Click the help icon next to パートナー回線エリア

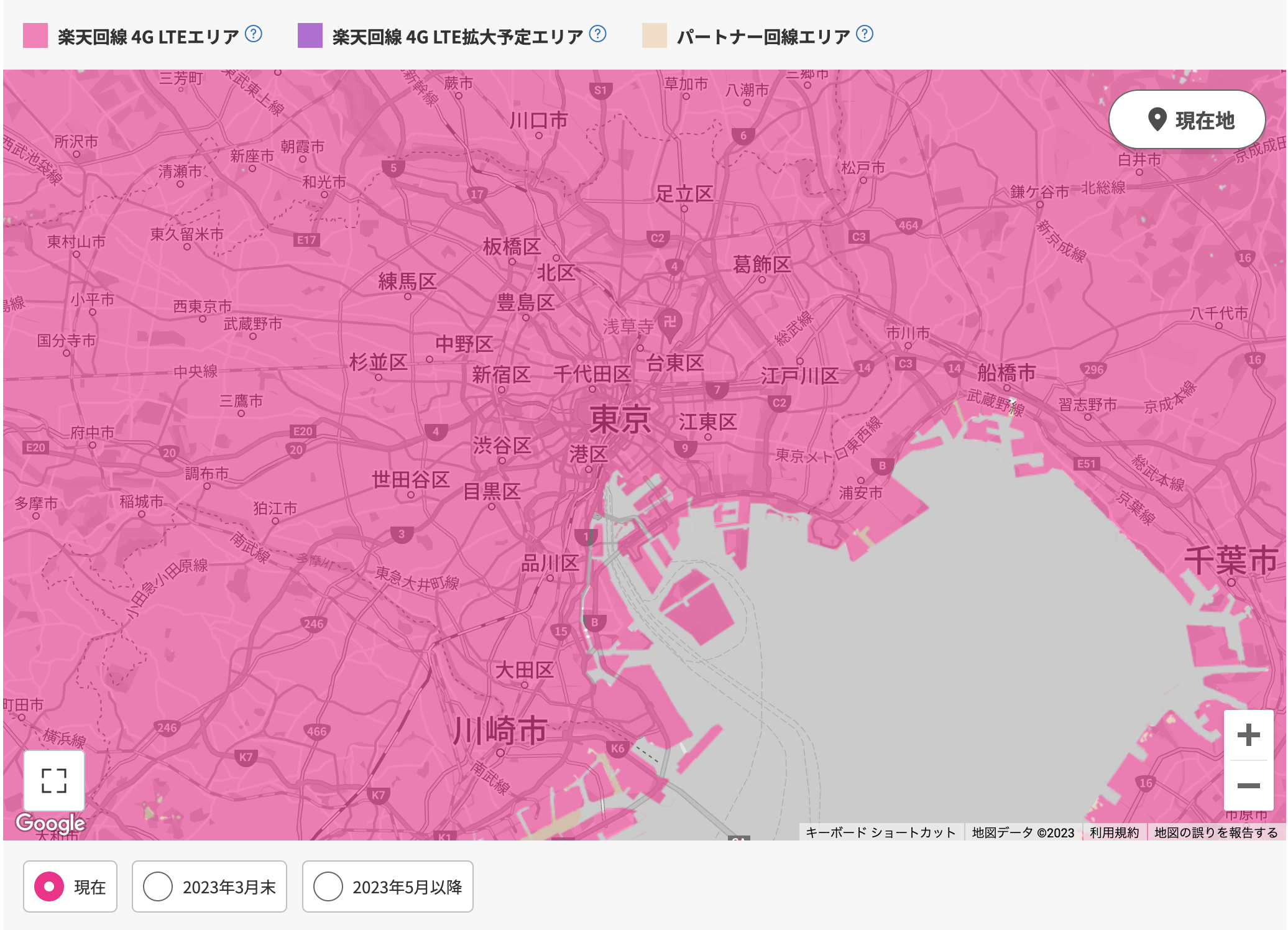point(865,34)
